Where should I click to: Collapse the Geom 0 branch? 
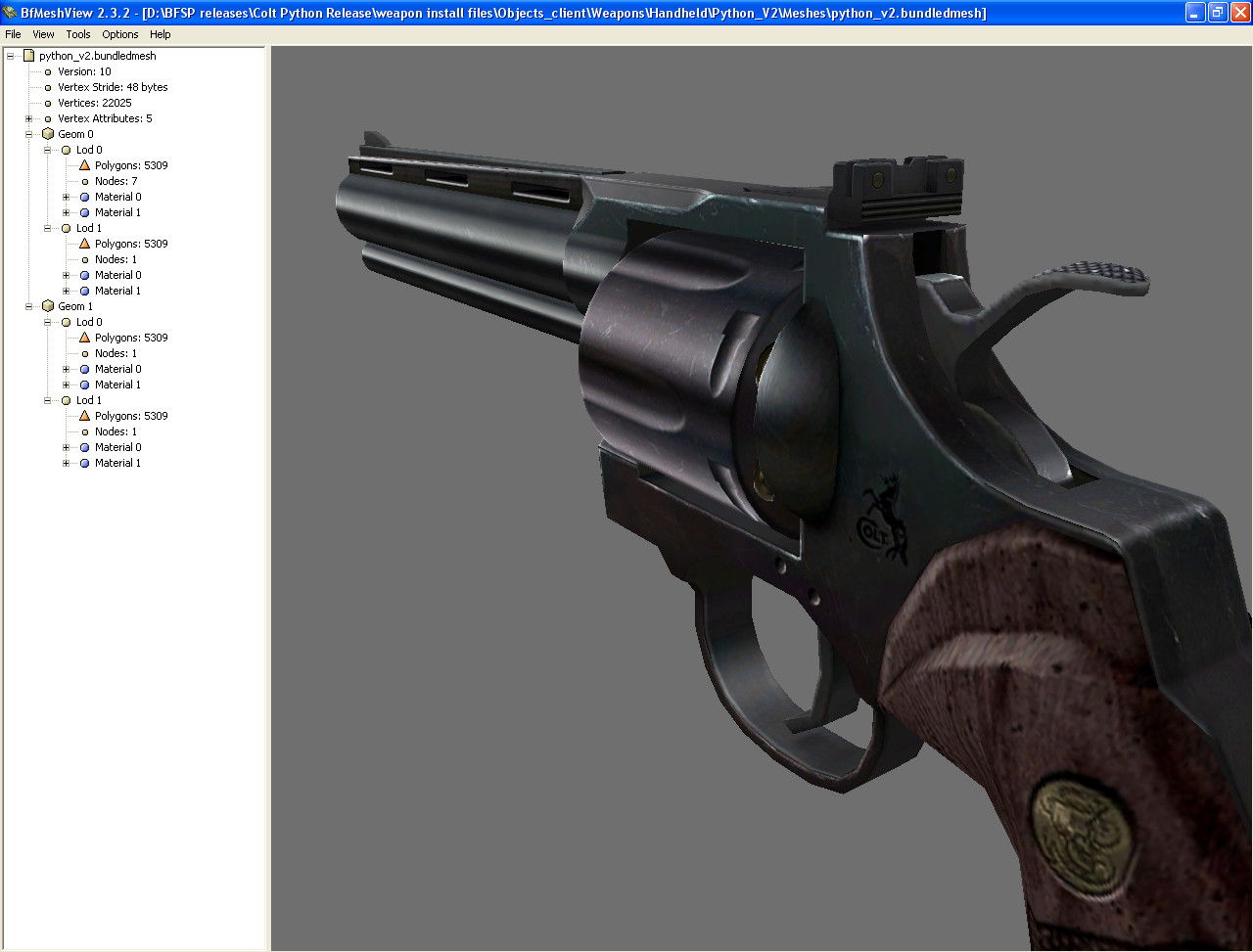[x=28, y=133]
